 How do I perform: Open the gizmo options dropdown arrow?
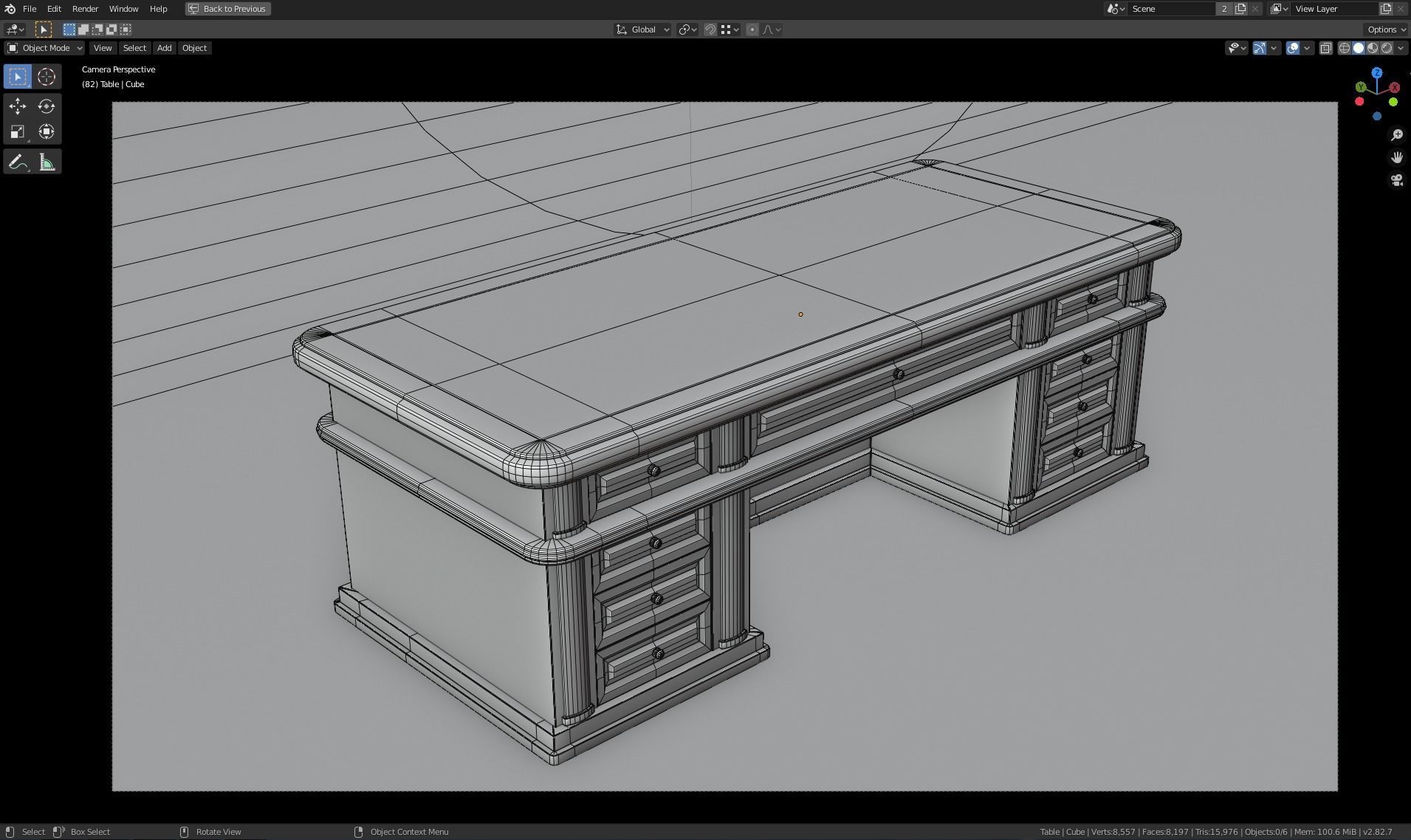pyautogui.click(x=1274, y=48)
